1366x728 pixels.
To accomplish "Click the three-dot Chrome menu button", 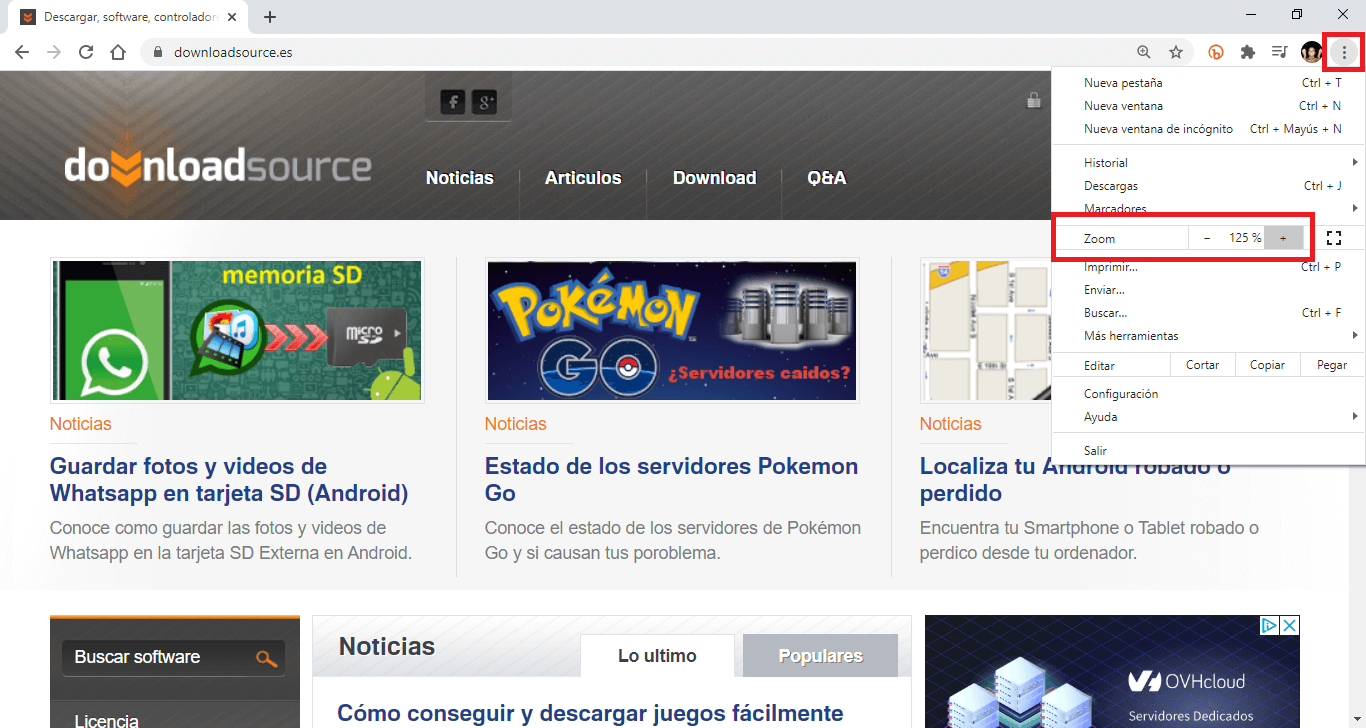I will pos(1344,52).
